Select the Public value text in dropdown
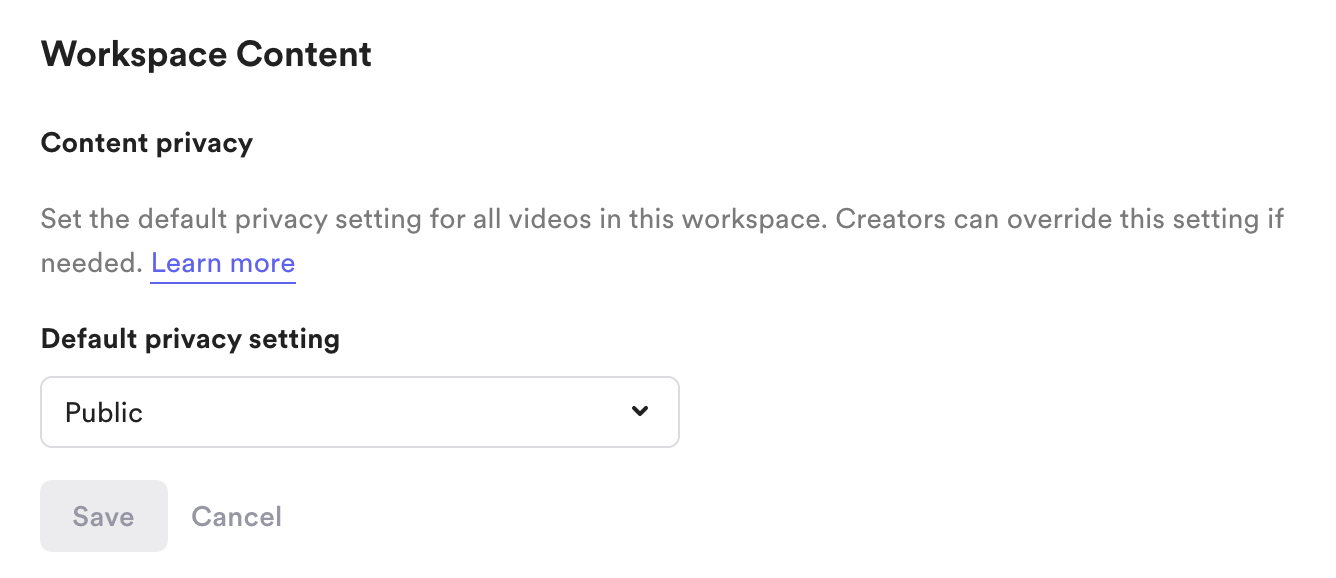Screen dimensions: 1336x578 [104, 412]
